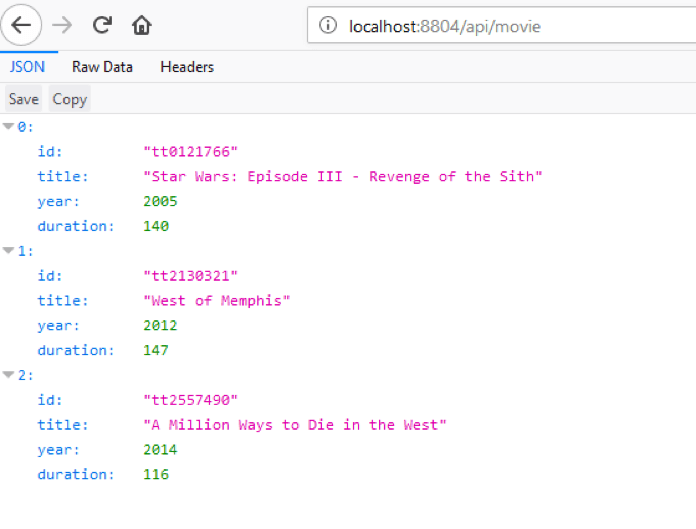
Task: Select the year value 2014
Action: click(x=160, y=450)
